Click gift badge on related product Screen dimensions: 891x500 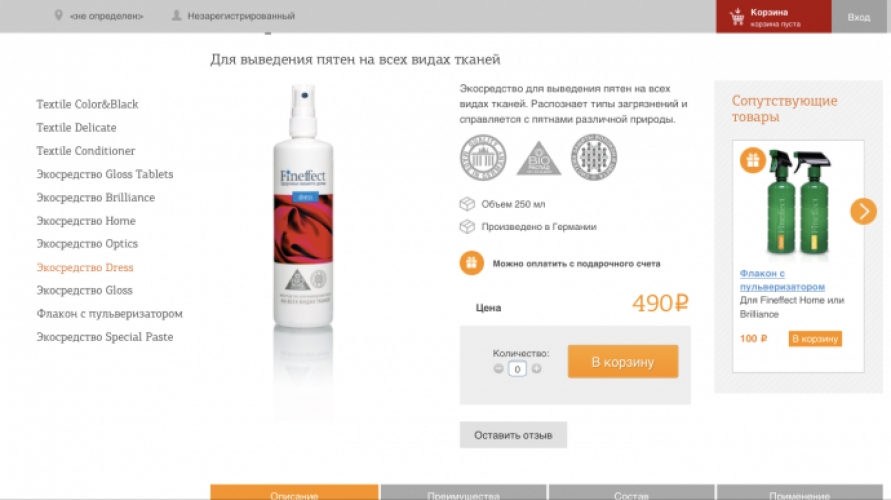click(x=752, y=160)
